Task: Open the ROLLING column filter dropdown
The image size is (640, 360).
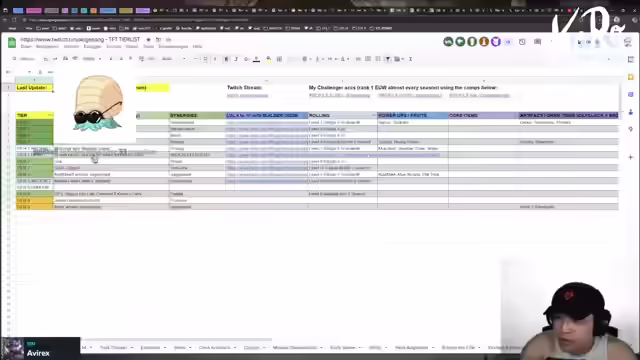Action: click(x=373, y=116)
